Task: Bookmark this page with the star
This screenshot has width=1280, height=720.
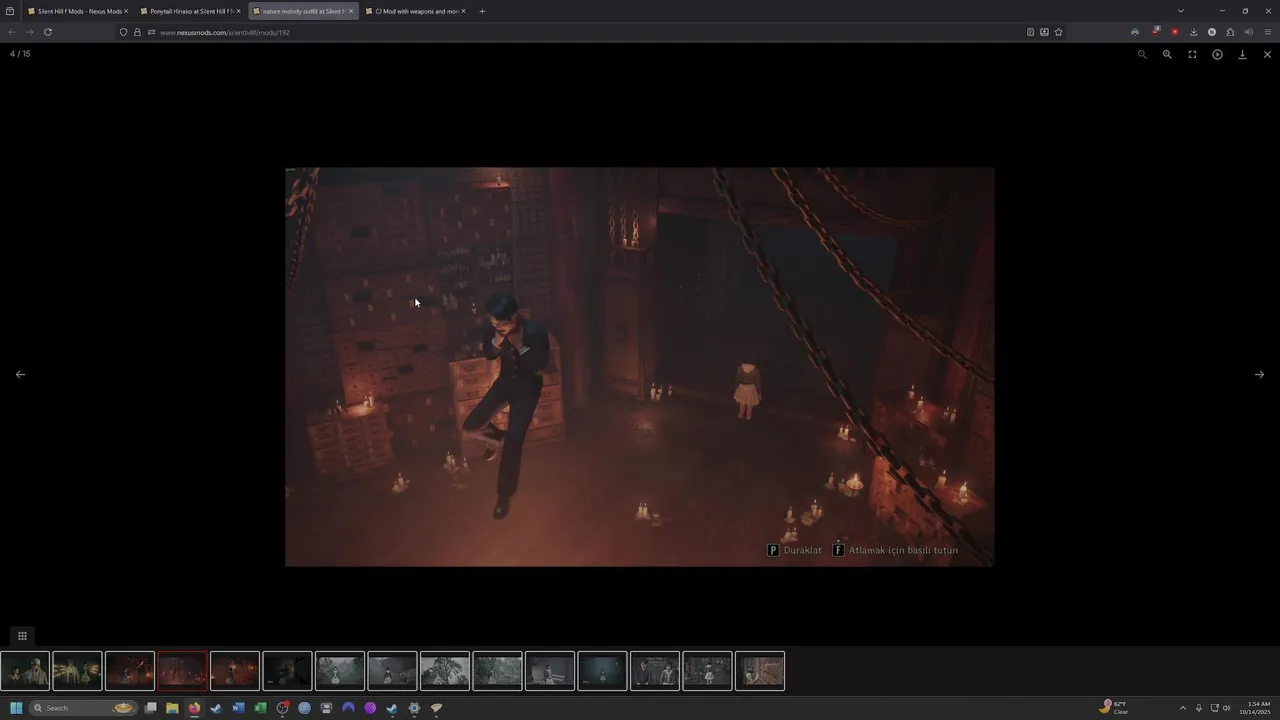Action: (x=1058, y=32)
